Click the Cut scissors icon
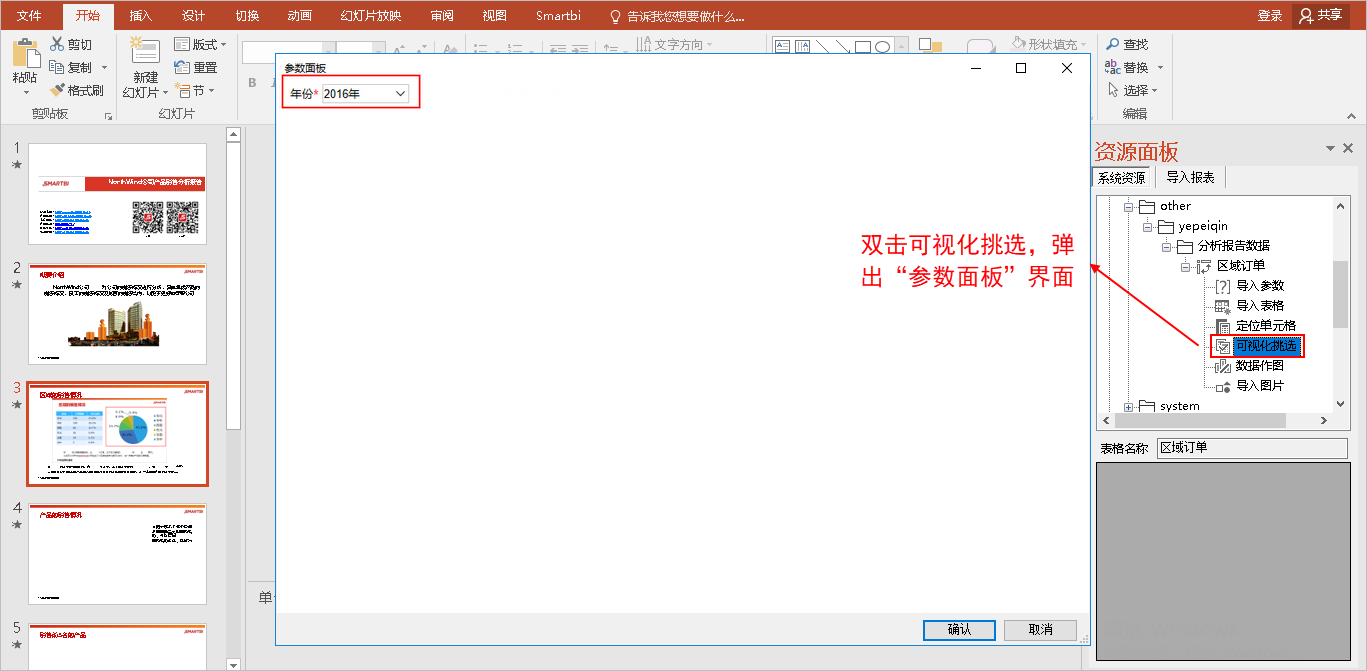 [57, 44]
